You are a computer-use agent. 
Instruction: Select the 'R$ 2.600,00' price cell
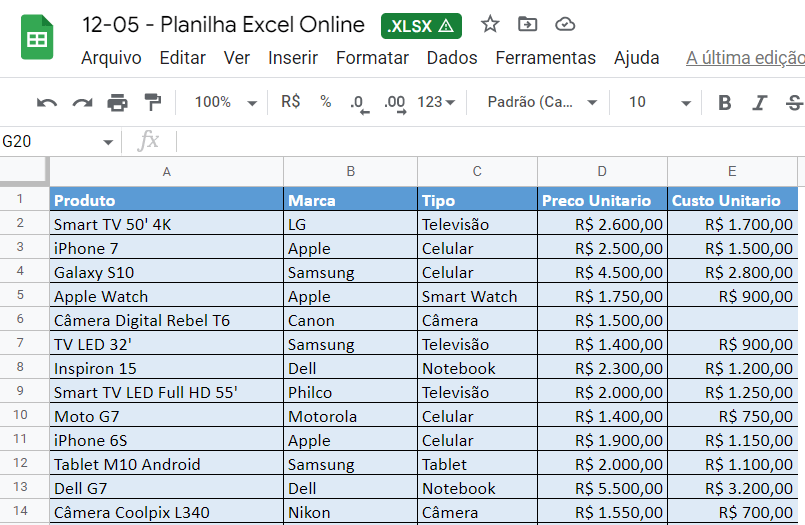pos(602,224)
